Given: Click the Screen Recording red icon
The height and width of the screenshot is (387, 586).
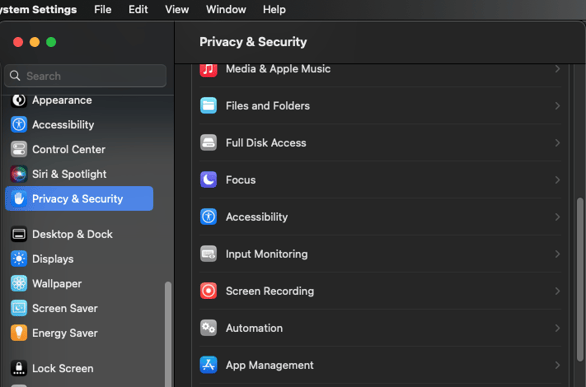Looking at the screenshot, I should point(208,291).
